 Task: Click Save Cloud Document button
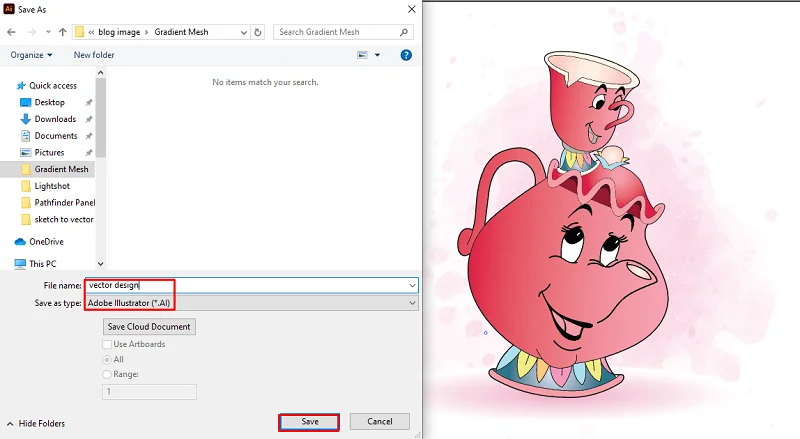click(149, 327)
